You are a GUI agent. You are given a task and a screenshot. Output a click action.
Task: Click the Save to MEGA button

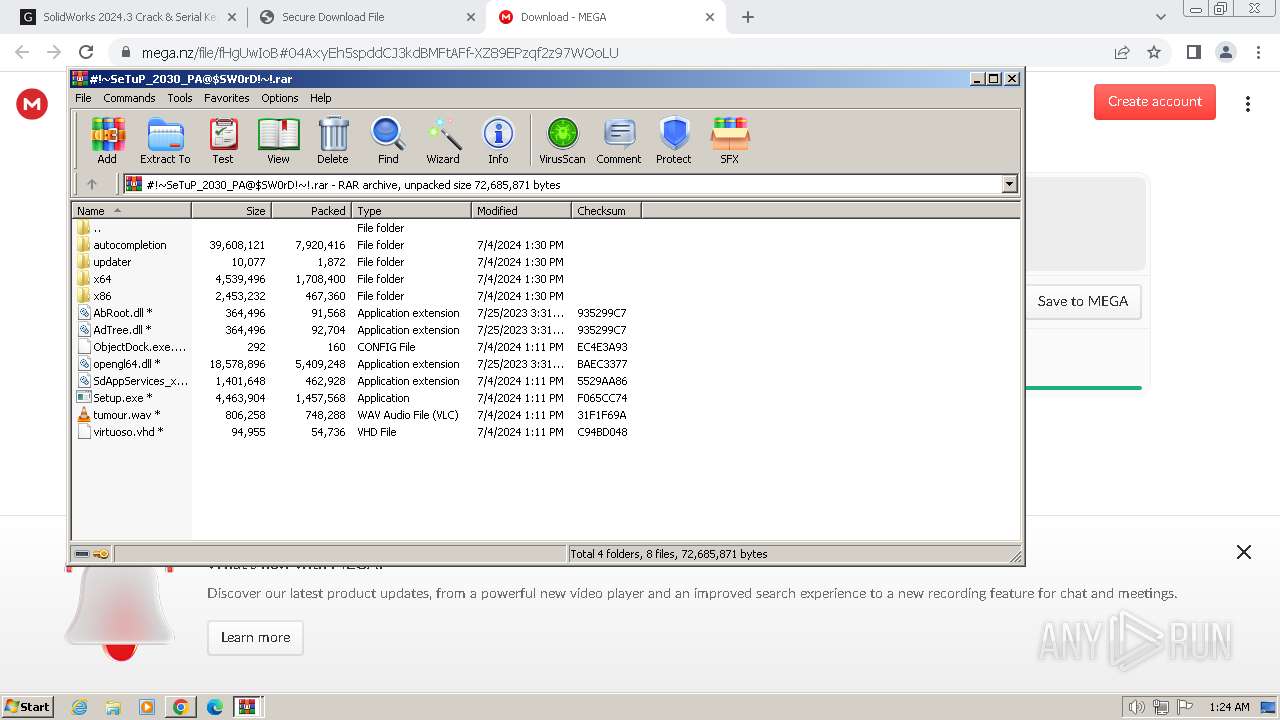click(1083, 301)
